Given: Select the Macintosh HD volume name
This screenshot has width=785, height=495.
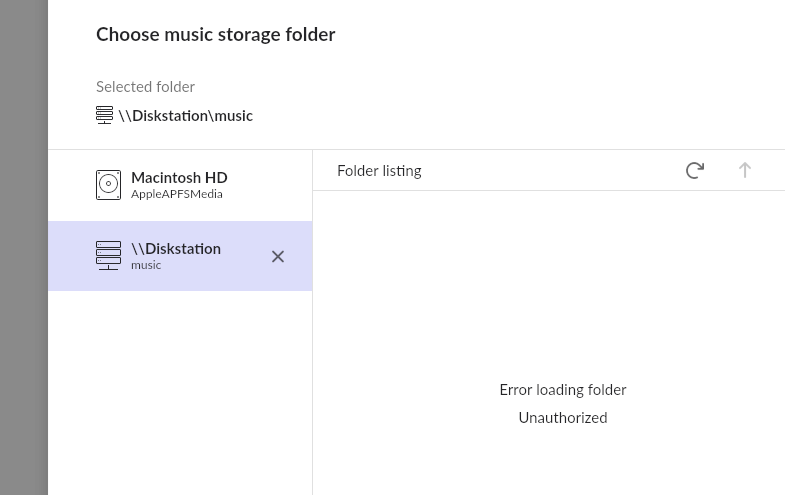Looking at the screenshot, I should [179, 177].
